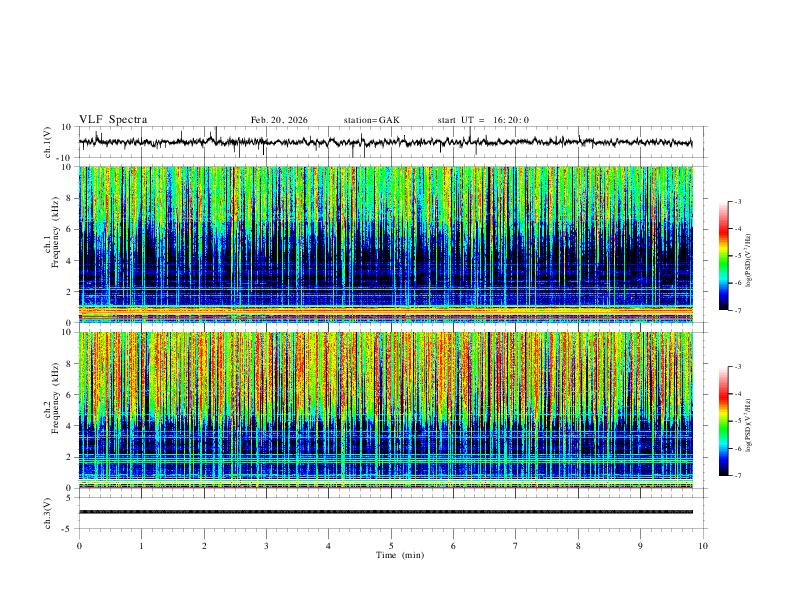Click the ch.1 "Frequency (kHz)" axis label
The width and height of the screenshot is (792, 612).
click(x=55, y=232)
